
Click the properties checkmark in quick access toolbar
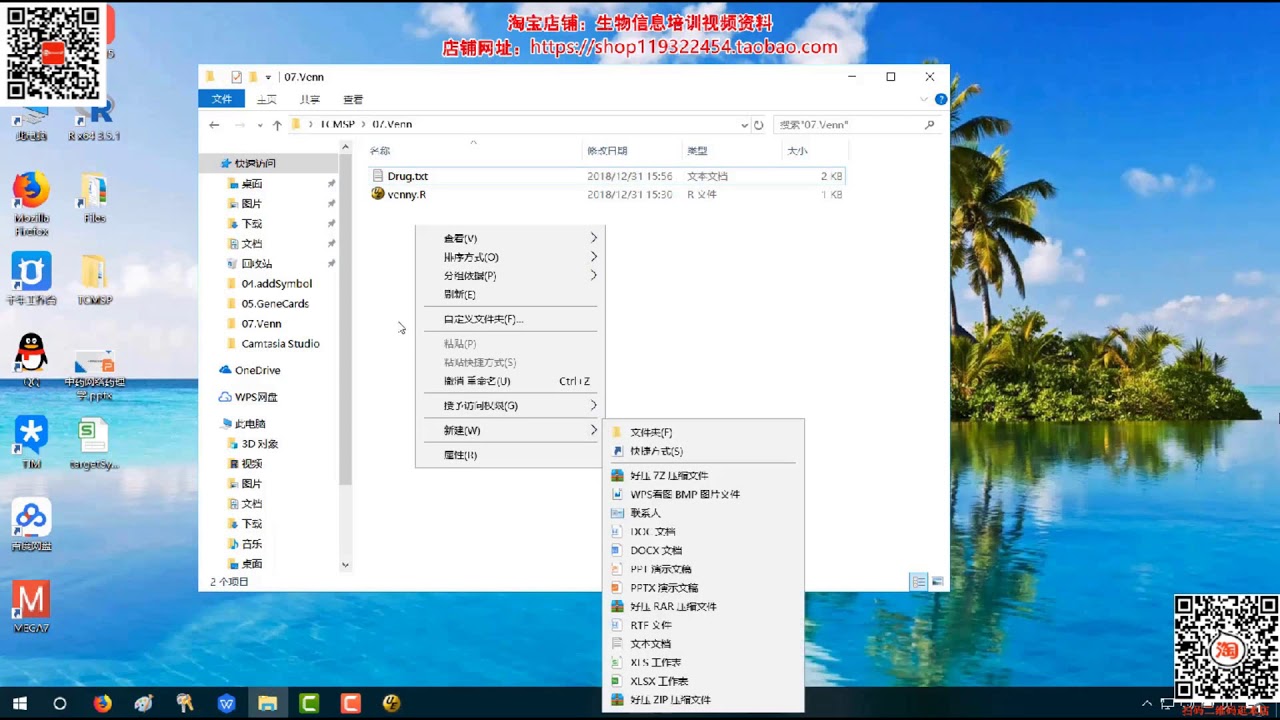point(236,77)
